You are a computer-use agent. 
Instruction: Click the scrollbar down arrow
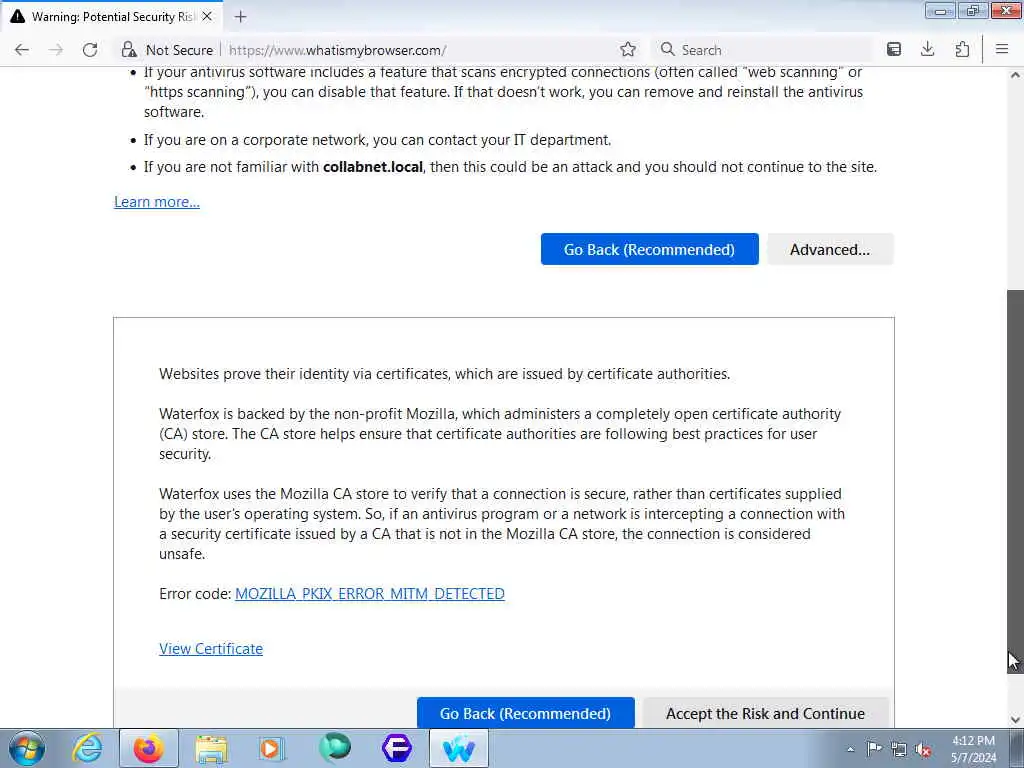[1015, 720]
